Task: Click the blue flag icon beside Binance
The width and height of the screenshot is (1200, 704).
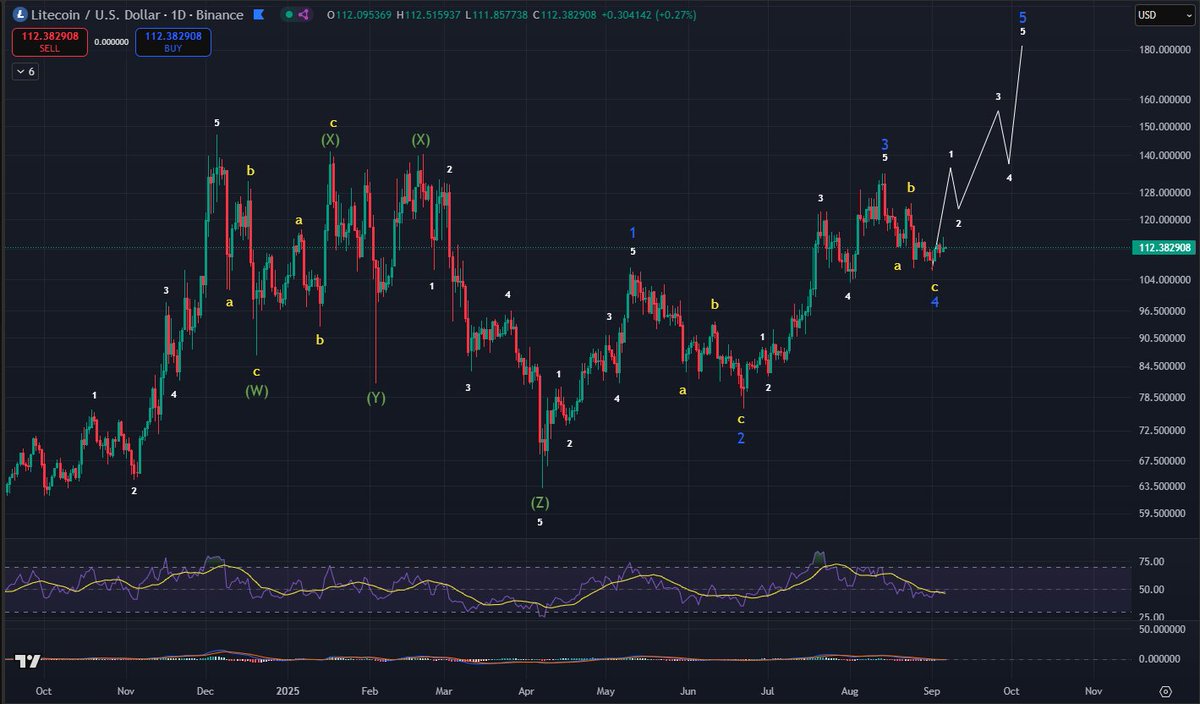Action: coord(260,15)
